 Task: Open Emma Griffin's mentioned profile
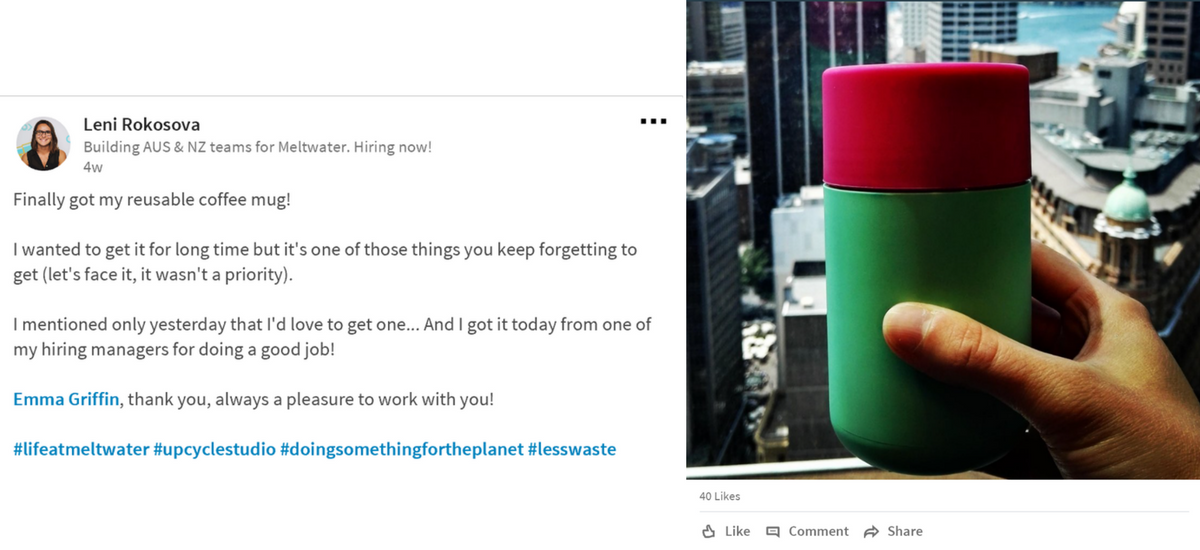tap(67, 399)
